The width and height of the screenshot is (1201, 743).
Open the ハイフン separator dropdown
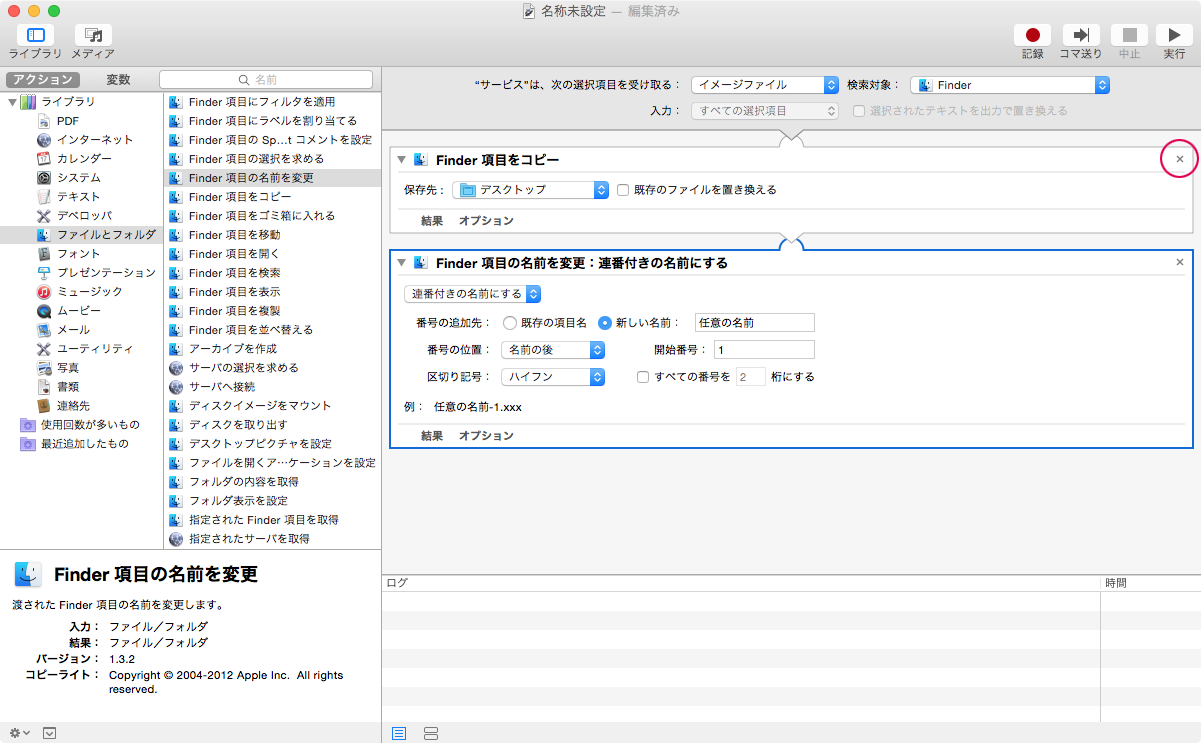[553, 377]
